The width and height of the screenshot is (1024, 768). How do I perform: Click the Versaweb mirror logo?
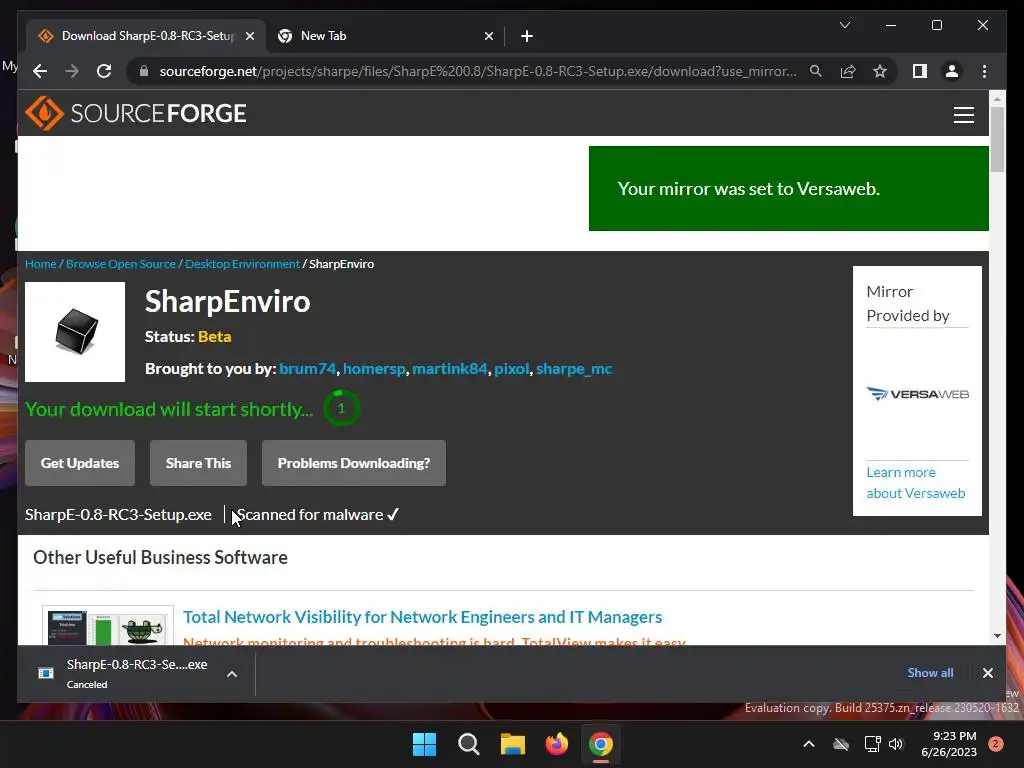click(918, 394)
